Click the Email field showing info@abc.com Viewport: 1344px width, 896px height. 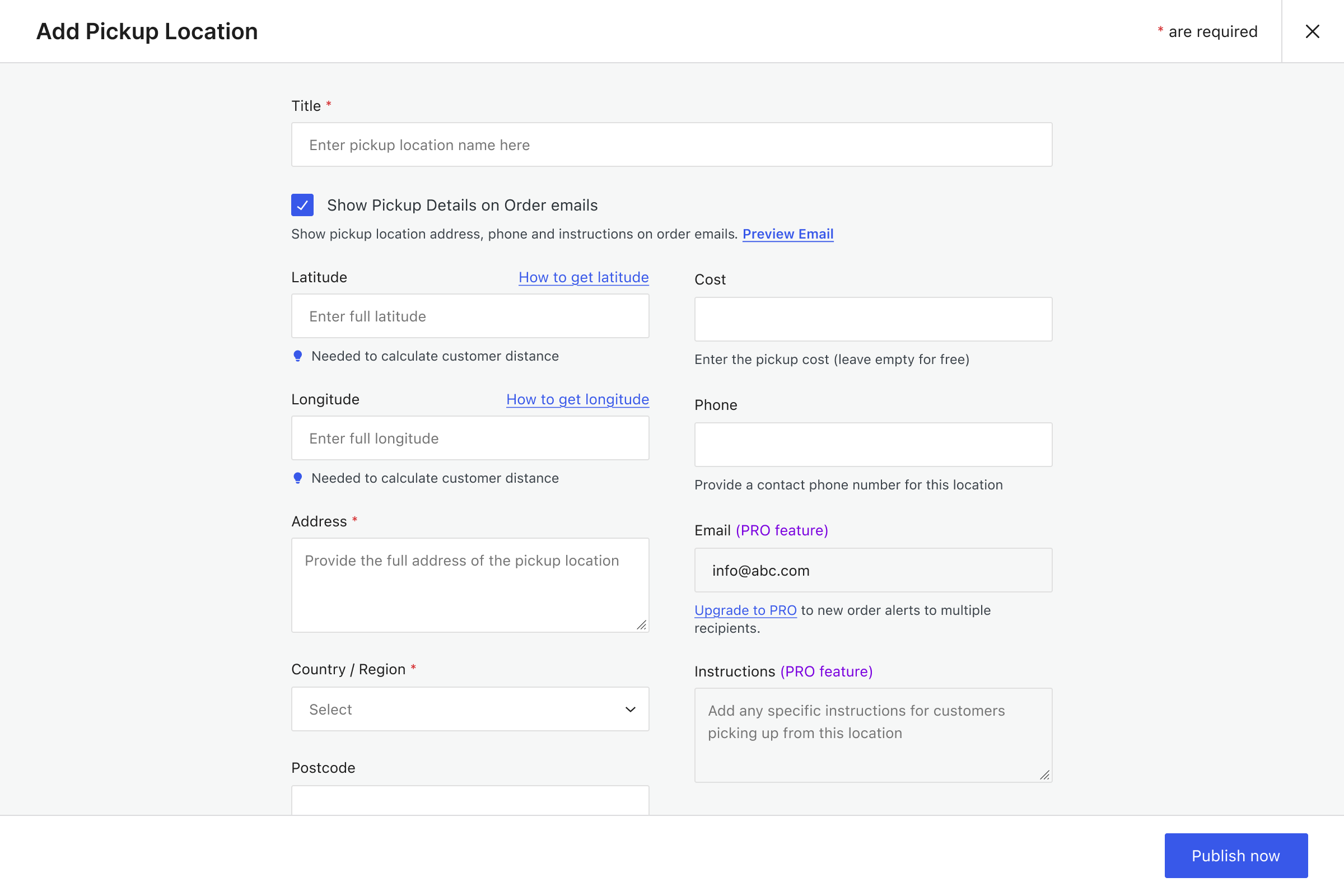[x=872, y=570]
